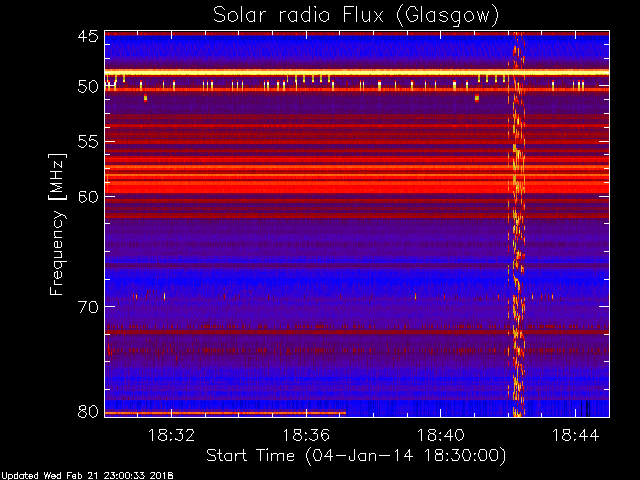Select the 18:40 time tick label

[x=440, y=435]
